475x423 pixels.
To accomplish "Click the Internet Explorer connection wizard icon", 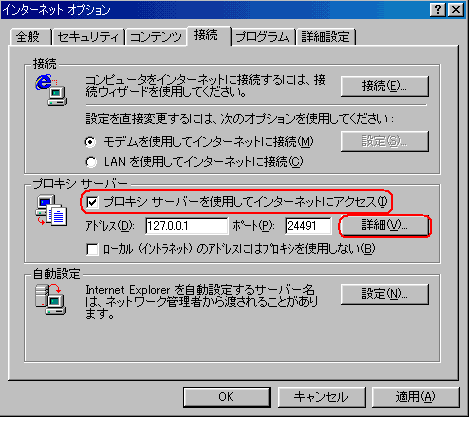I will (x=51, y=90).
